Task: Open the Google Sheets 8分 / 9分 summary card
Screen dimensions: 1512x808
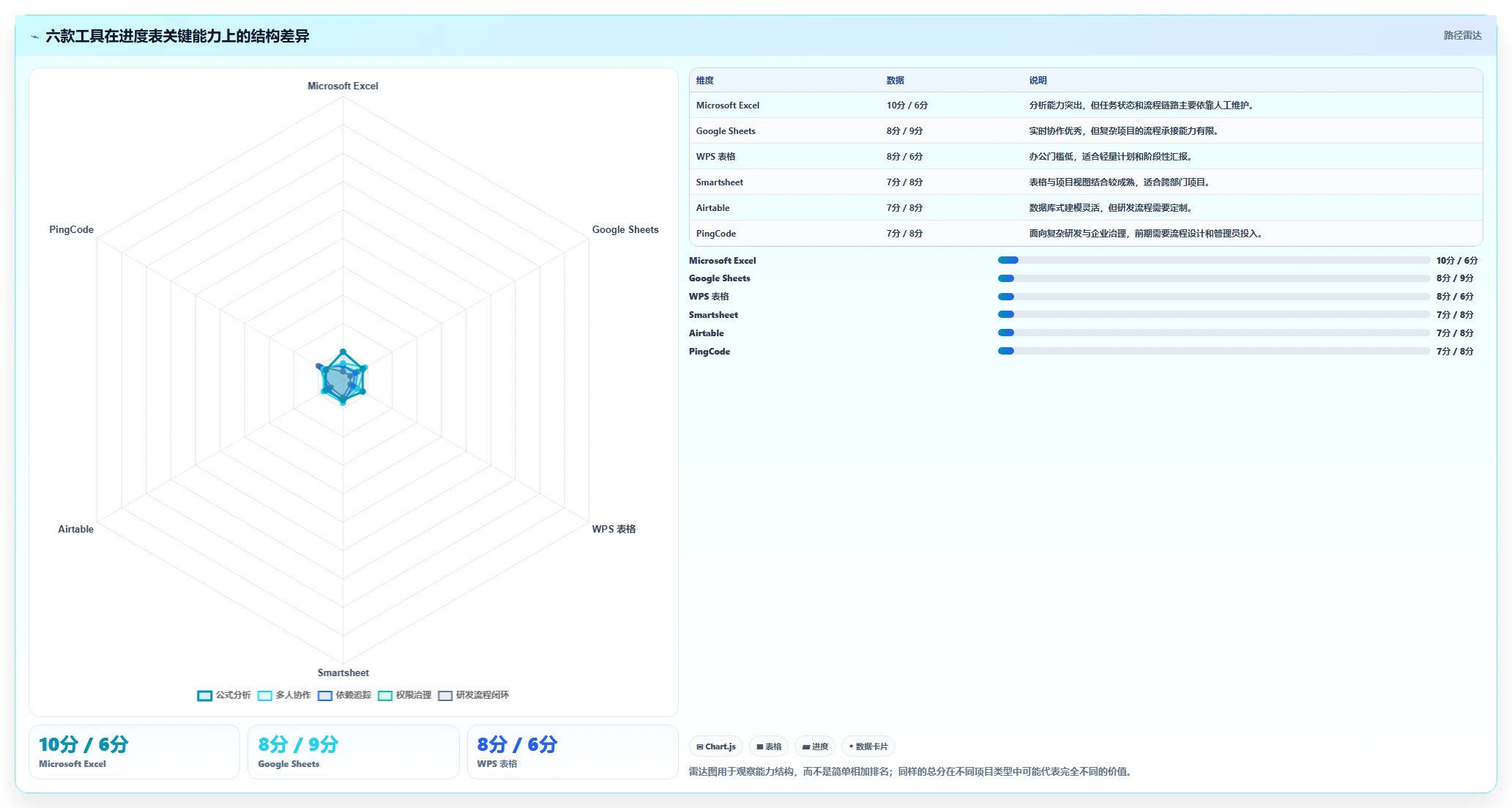Action: pos(353,752)
